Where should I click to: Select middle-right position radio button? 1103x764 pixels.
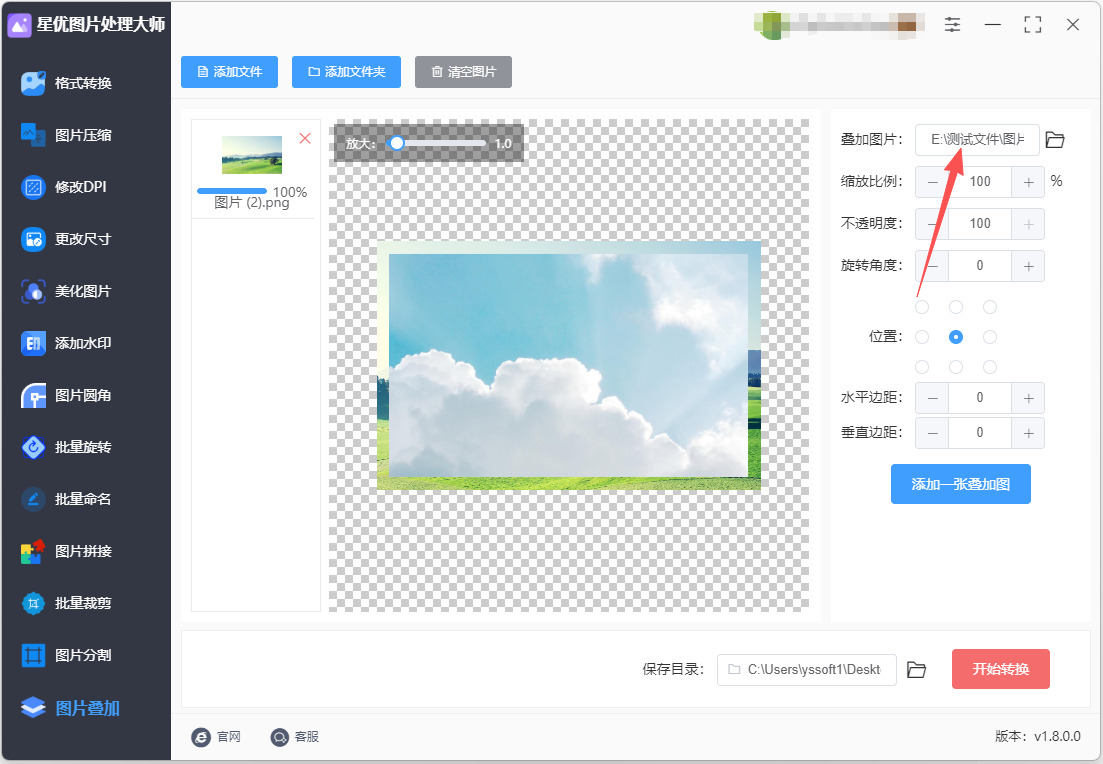pos(990,337)
